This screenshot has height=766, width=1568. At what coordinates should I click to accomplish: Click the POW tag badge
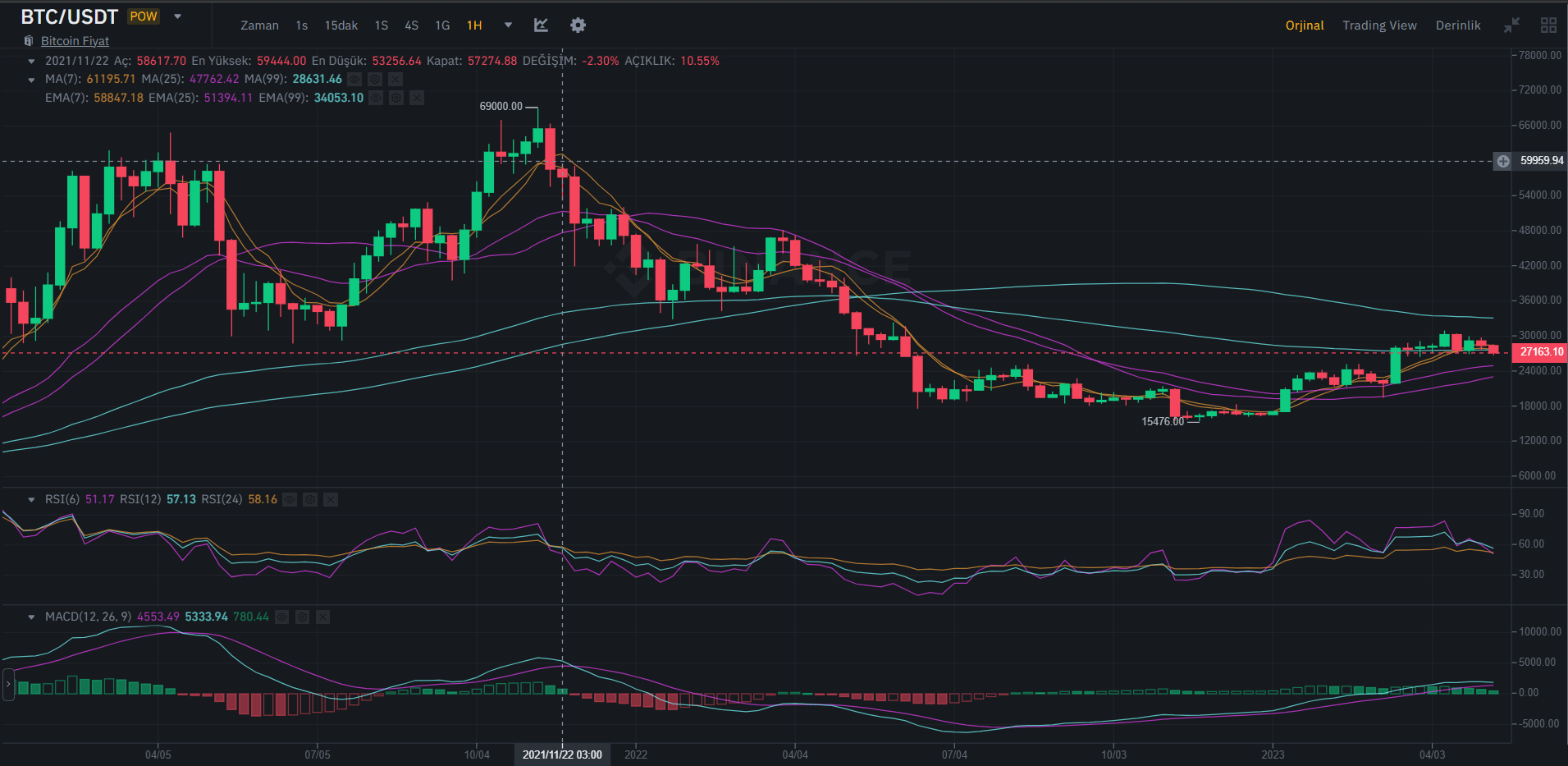click(144, 16)
